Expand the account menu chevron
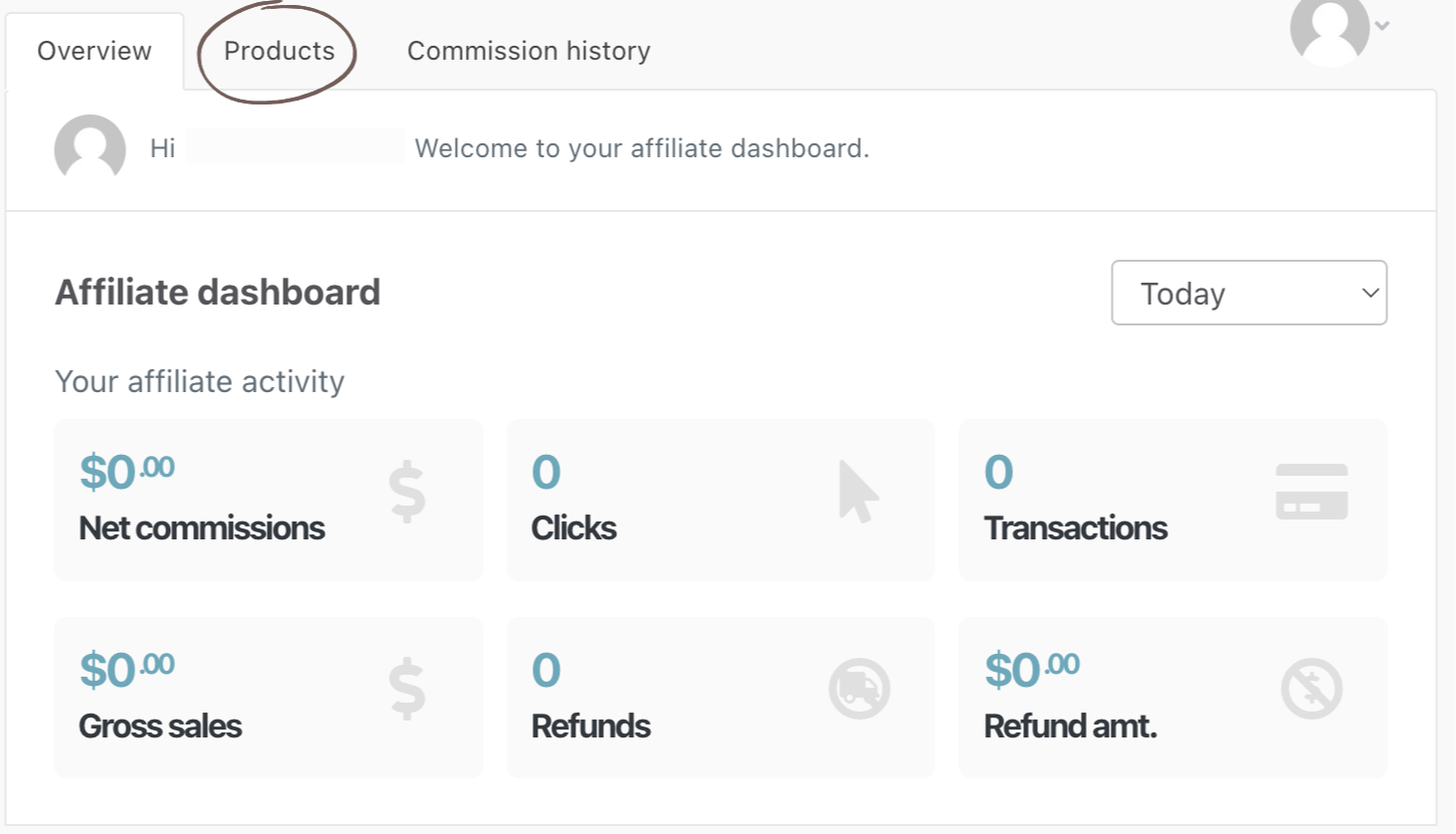Screen dimensions: 1456x834 [1382, 26]
